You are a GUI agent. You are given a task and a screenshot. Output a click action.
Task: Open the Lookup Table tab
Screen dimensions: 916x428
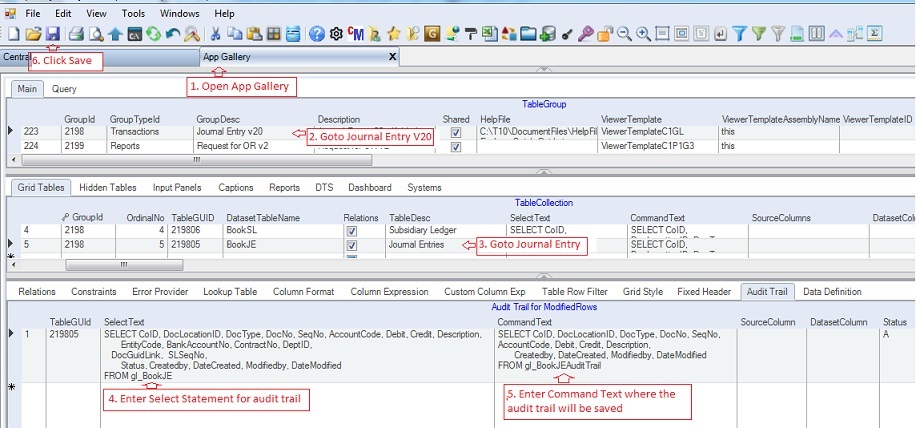[230, 291]
